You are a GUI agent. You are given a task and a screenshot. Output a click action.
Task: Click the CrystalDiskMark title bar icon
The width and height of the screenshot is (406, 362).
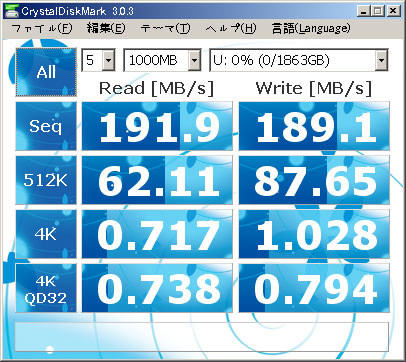click(x=11, y=11)
